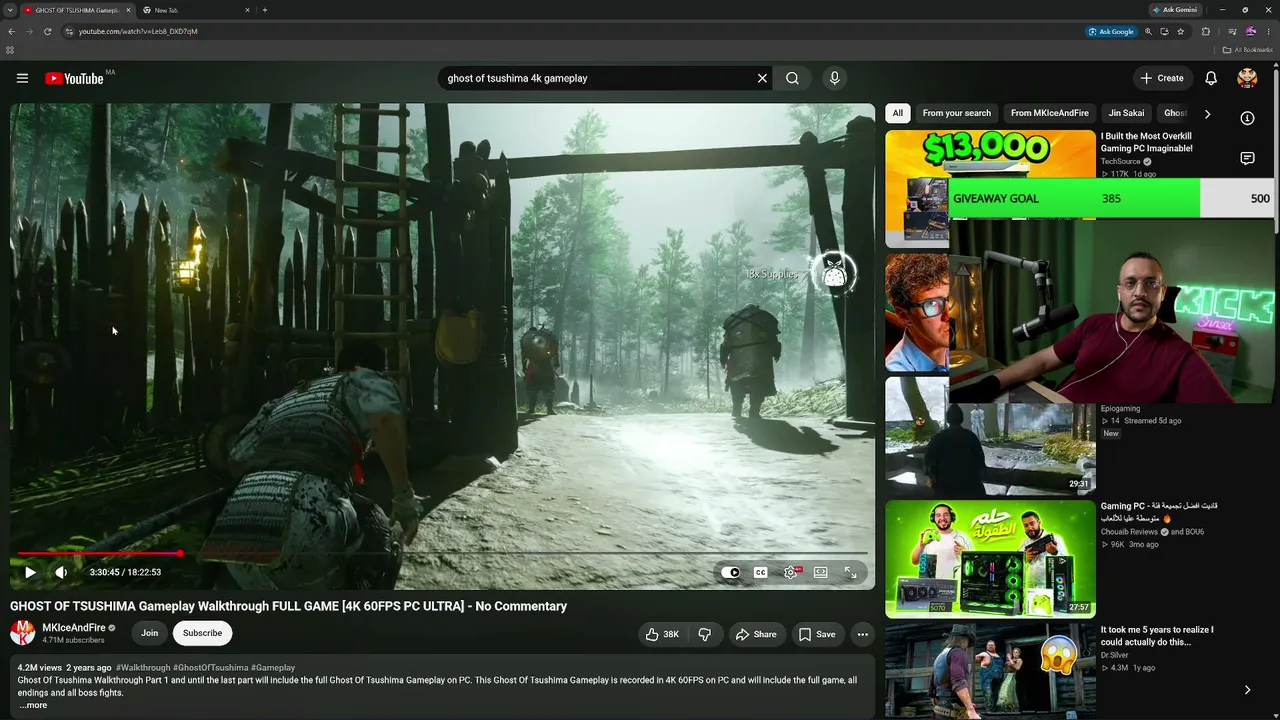Open the MKIceAndFire channel avatar
The width and height of the screenshot is (1280, 720).
coord(22,632)
